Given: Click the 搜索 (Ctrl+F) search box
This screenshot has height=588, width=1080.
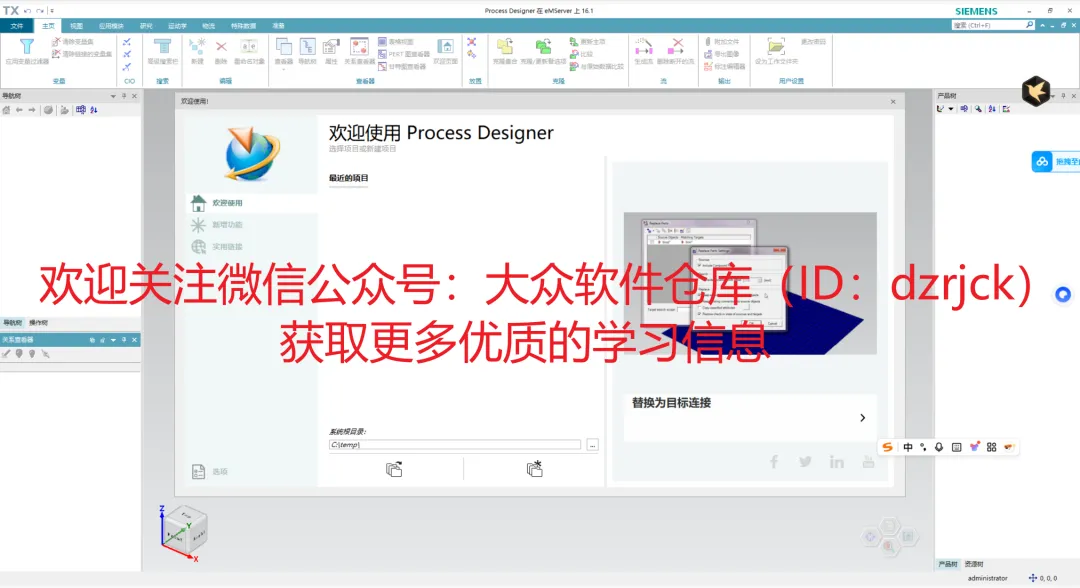Looking at the screenshot, I should pyautogui.click(x=993, y=25).
